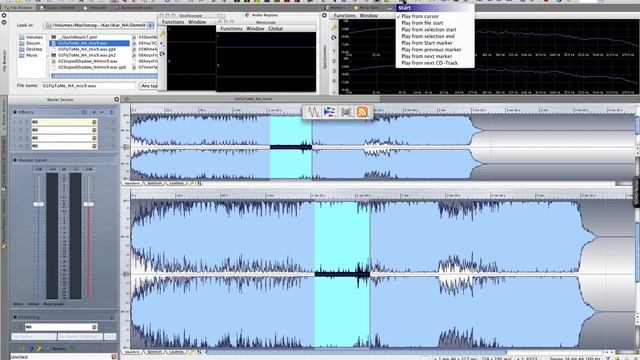Toggle the Master Level section fold button

pos(15,160)
